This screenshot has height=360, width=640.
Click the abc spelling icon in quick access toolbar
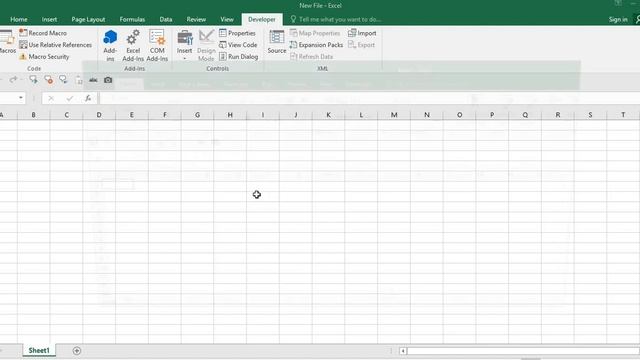click(93, 80)
